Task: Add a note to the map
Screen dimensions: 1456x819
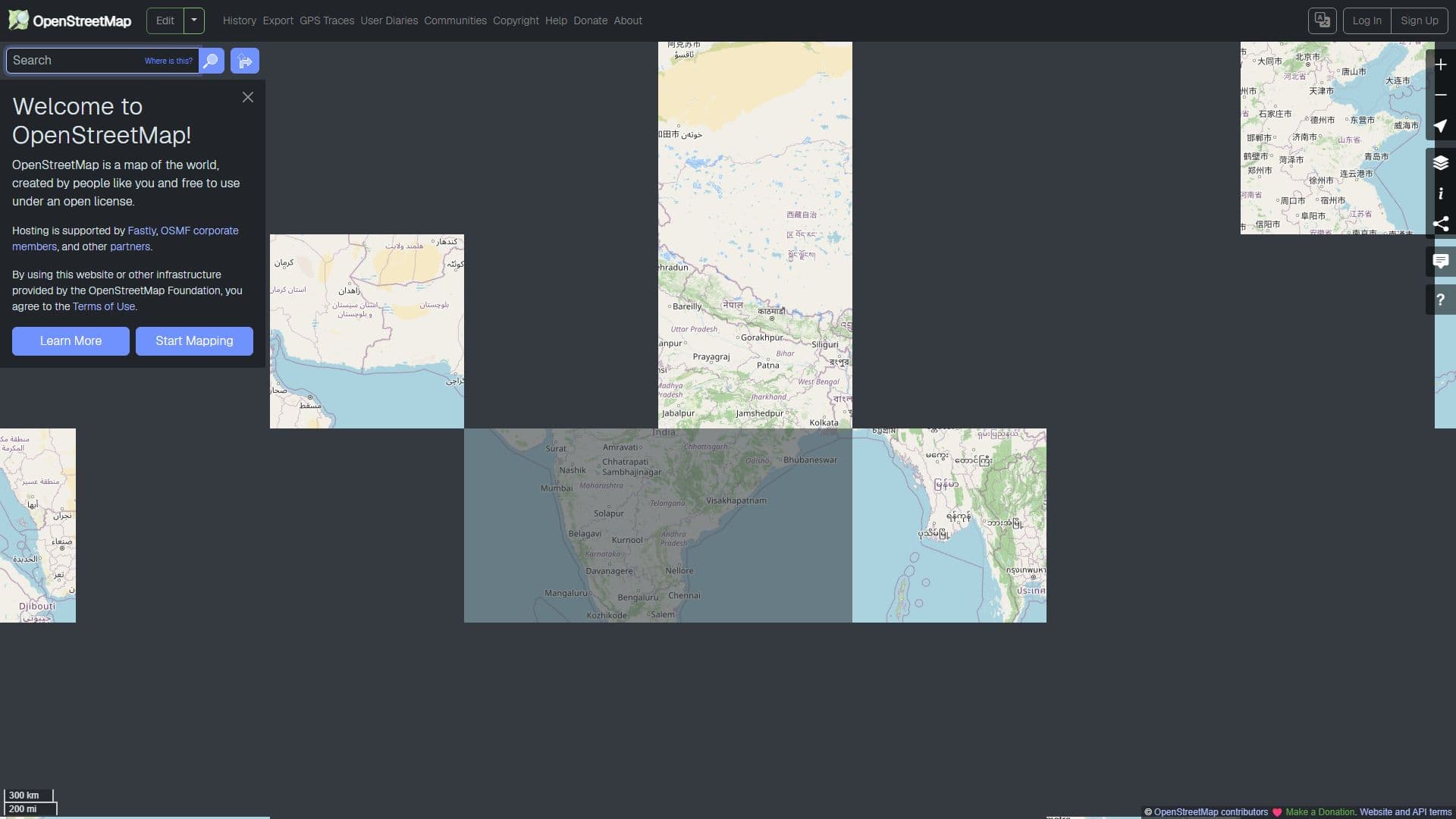Action: (1441, 262)
